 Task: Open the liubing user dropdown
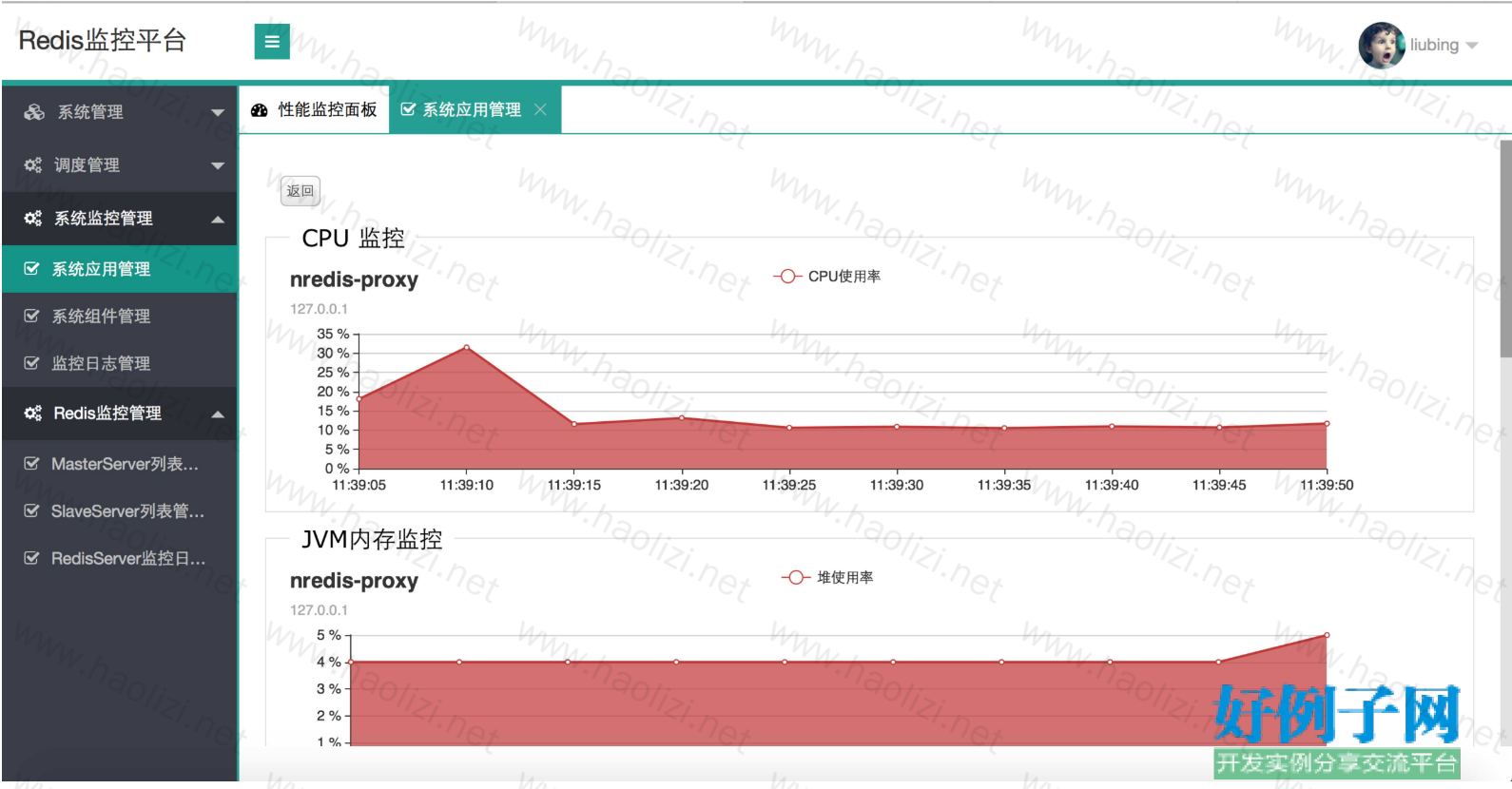[x=1472, y=46]
